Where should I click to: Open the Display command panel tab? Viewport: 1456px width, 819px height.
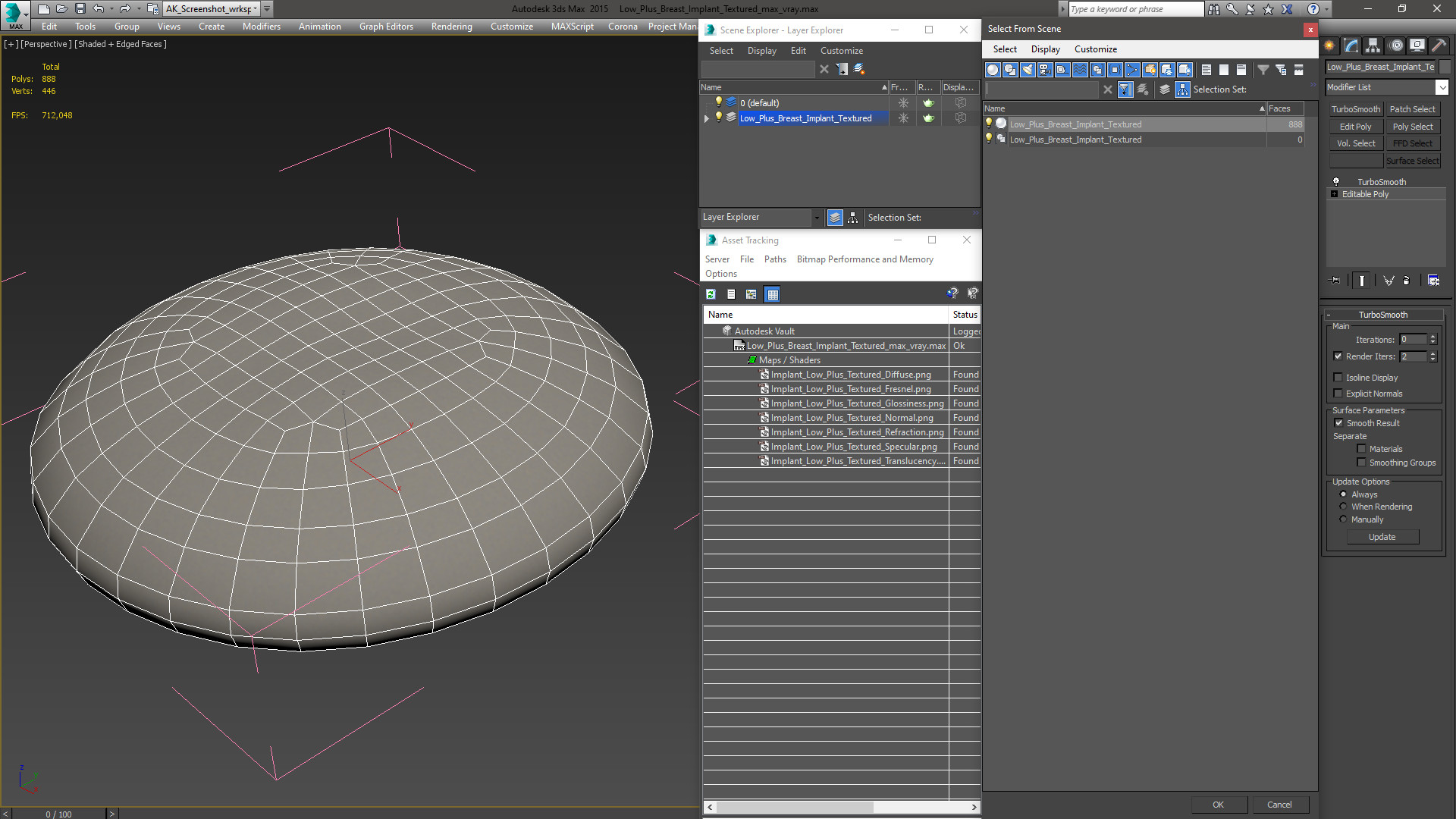[x=1417, y=45]
